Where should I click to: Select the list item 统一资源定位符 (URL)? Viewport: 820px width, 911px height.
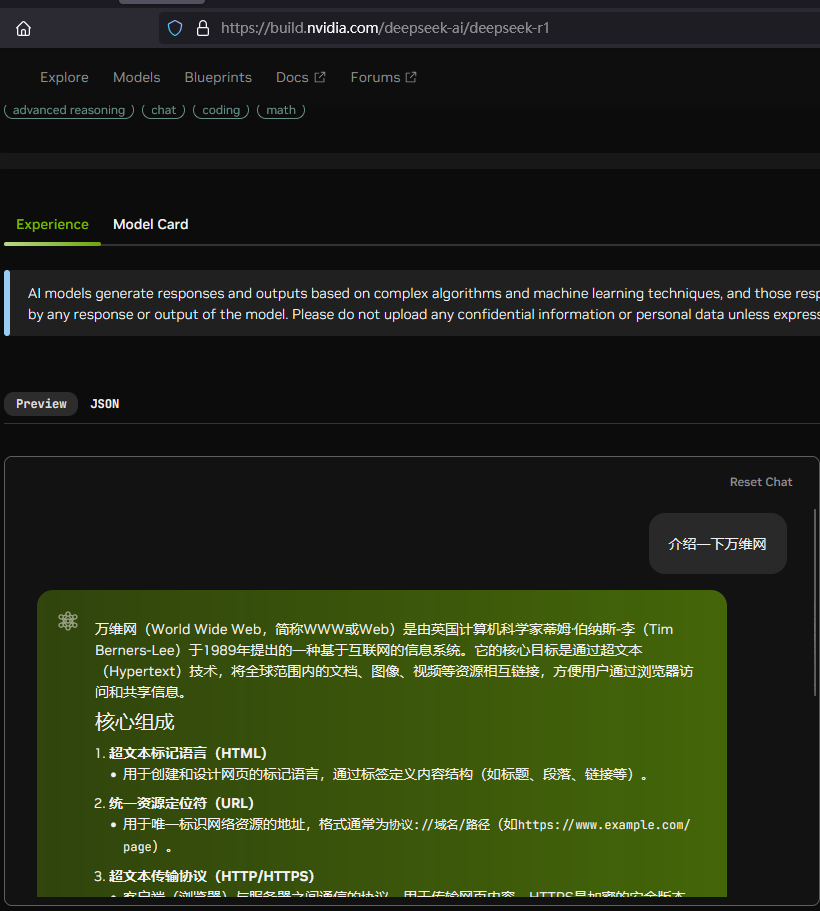point(181,804)
